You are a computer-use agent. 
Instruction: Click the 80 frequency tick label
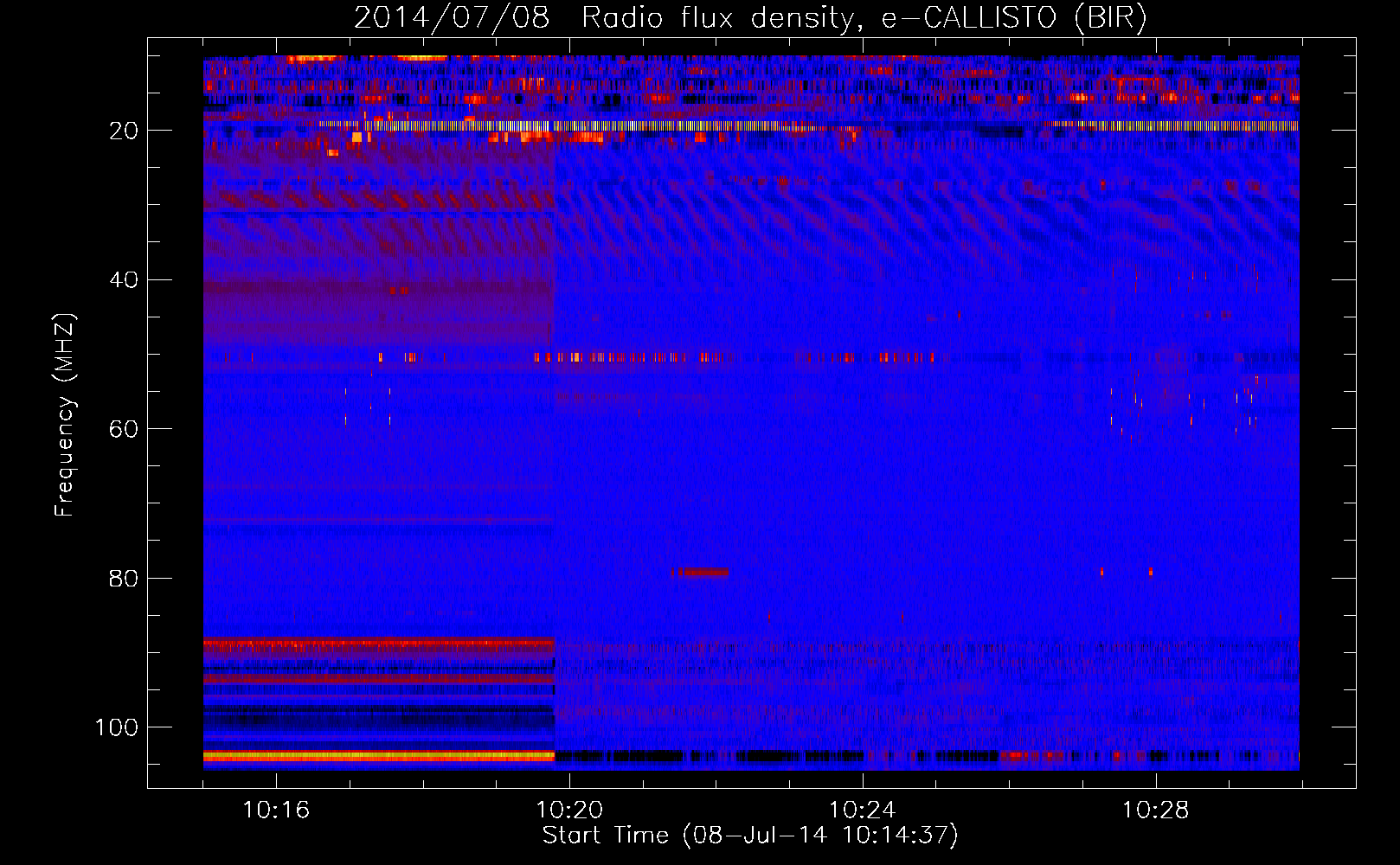(124, 579)
